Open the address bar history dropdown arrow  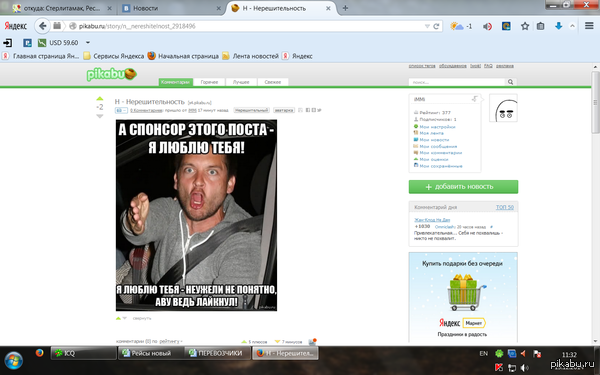click(x=427, y=26)
